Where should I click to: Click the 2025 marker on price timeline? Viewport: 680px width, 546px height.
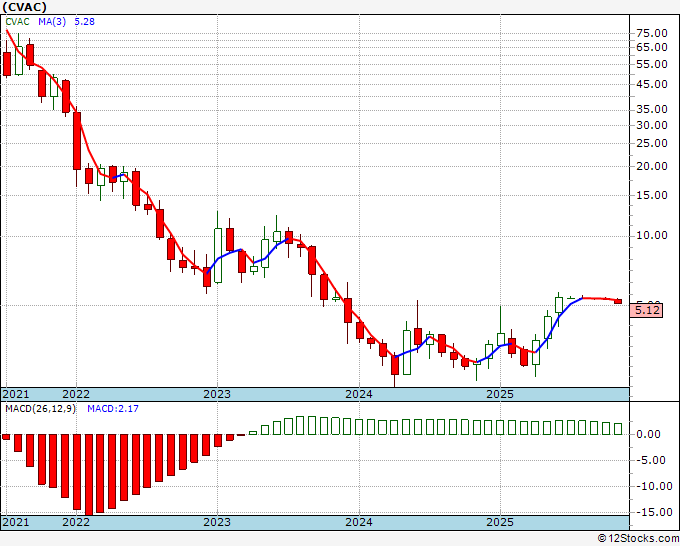click(x=500, y=394)
